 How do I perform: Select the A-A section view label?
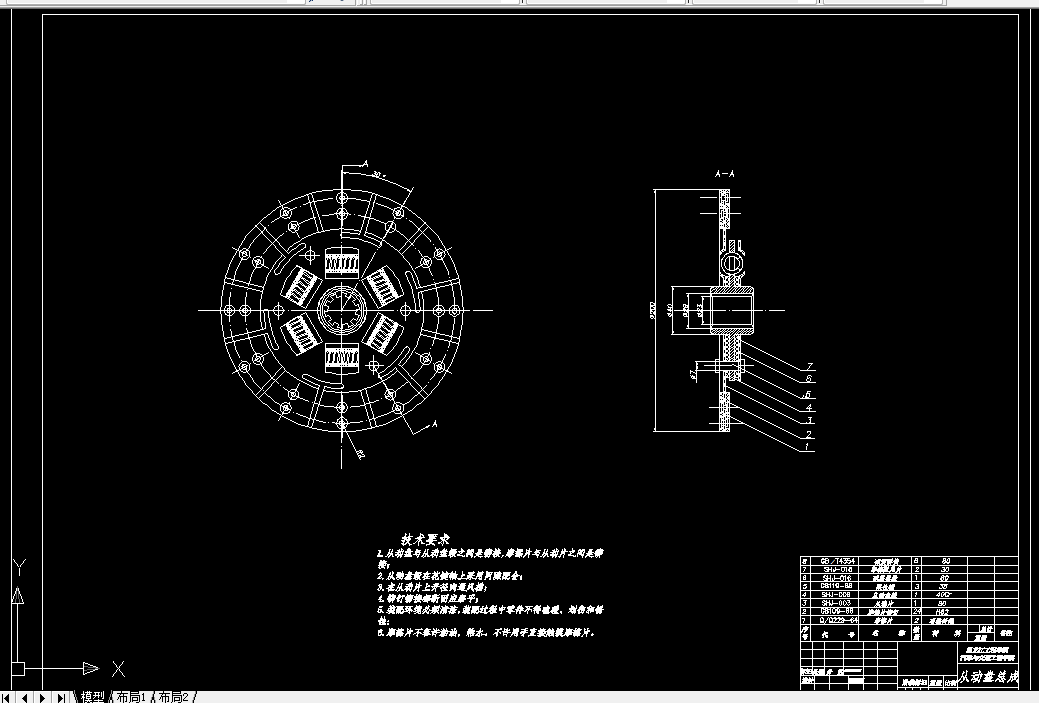point(724,174)
